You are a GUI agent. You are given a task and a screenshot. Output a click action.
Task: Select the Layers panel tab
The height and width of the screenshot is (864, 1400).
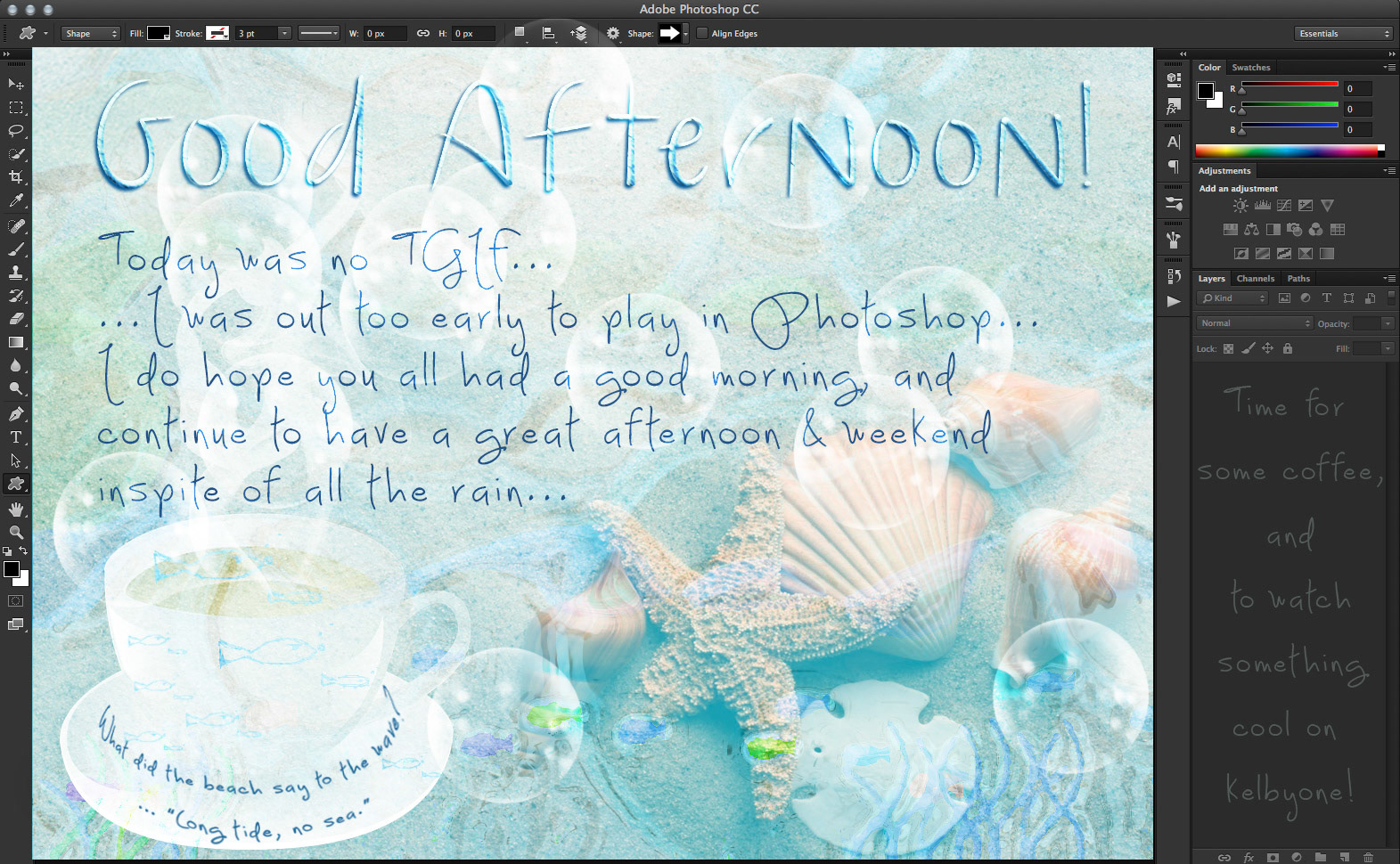point(1211,279)
